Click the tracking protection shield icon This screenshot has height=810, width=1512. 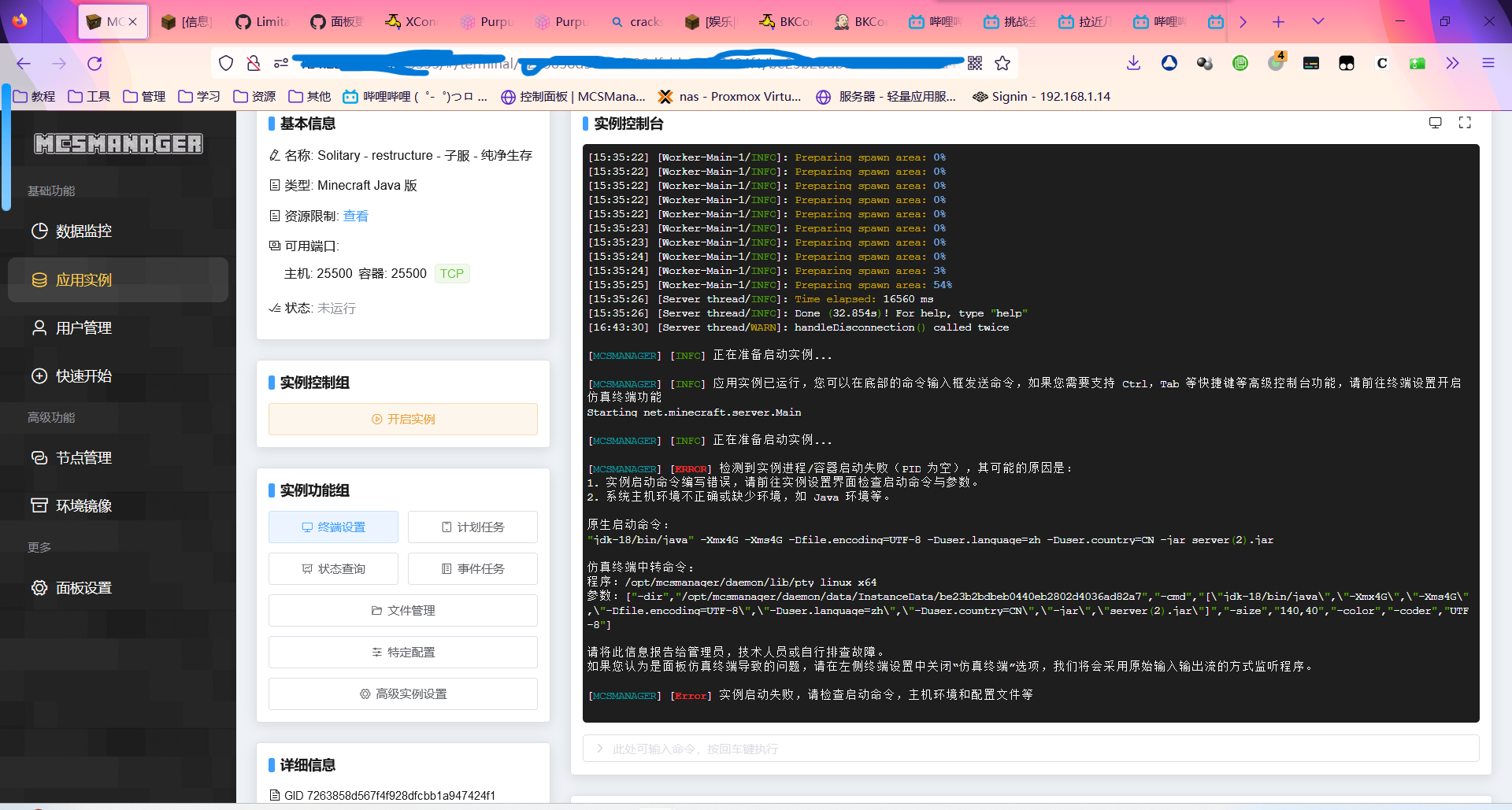tap(226, 63)
